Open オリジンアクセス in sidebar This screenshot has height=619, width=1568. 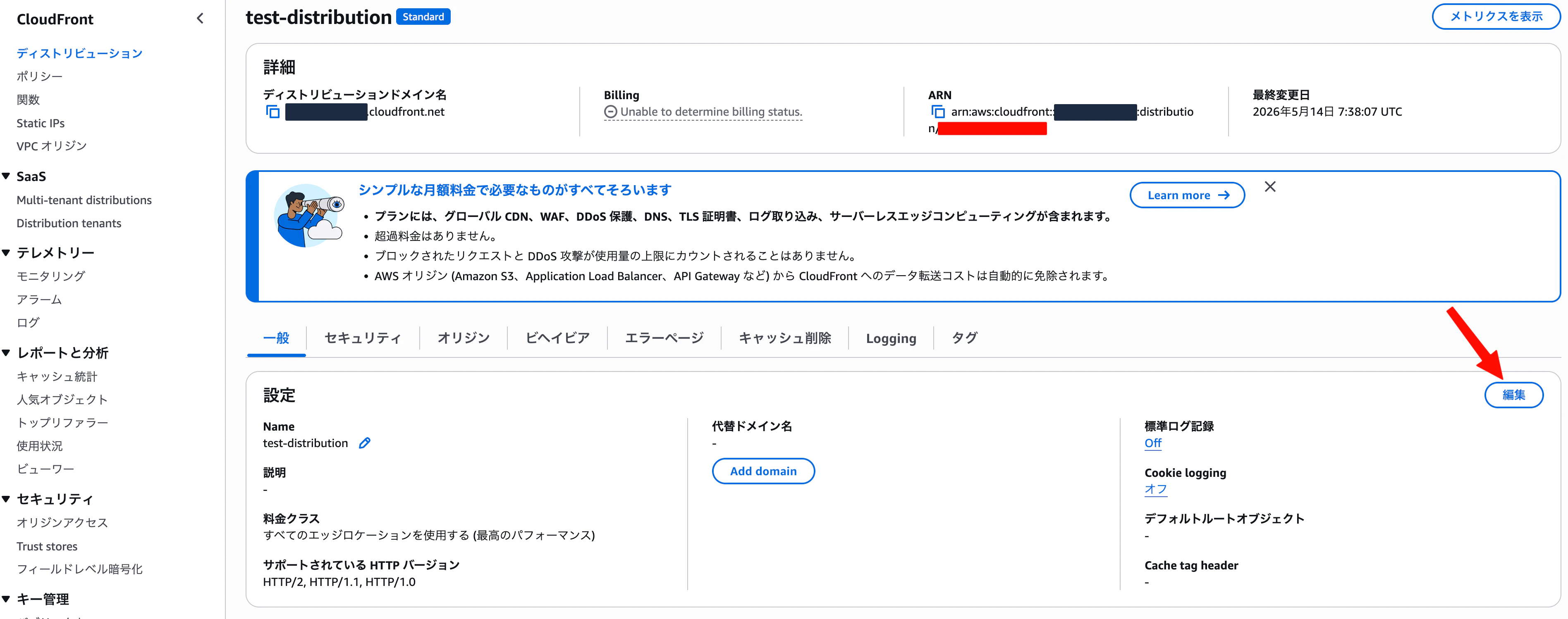tap(63, 523)
